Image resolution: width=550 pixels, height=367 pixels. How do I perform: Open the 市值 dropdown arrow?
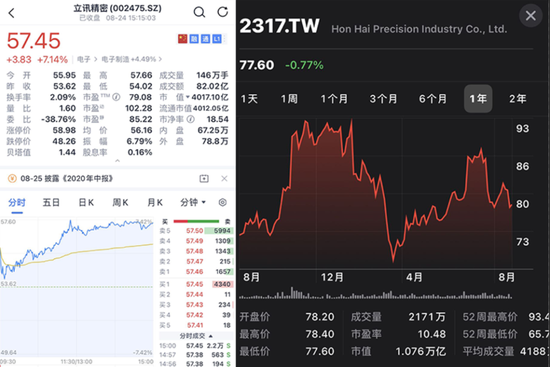click(x=188, y=97)
